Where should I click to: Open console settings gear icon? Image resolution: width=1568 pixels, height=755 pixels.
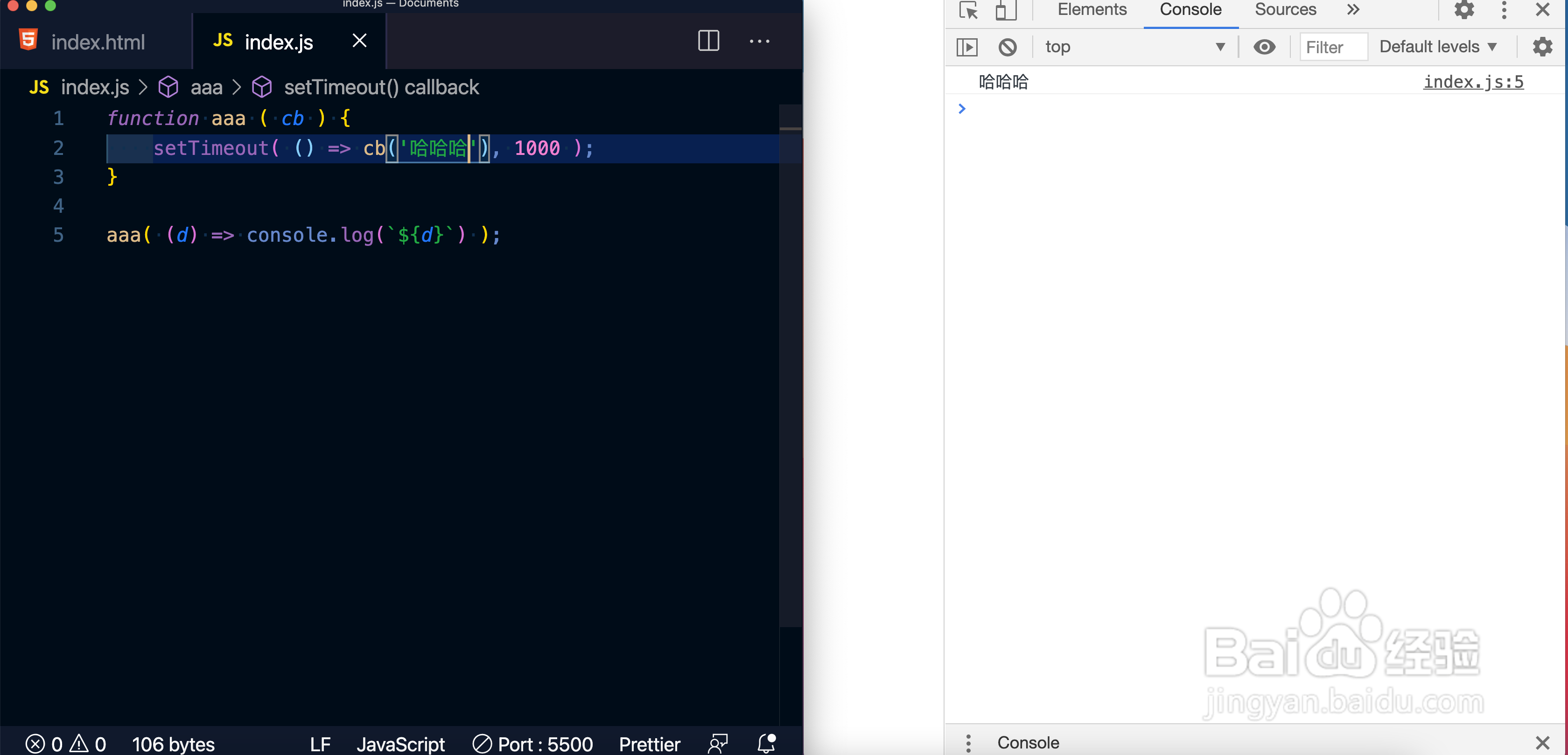(x=1542, y=47)
